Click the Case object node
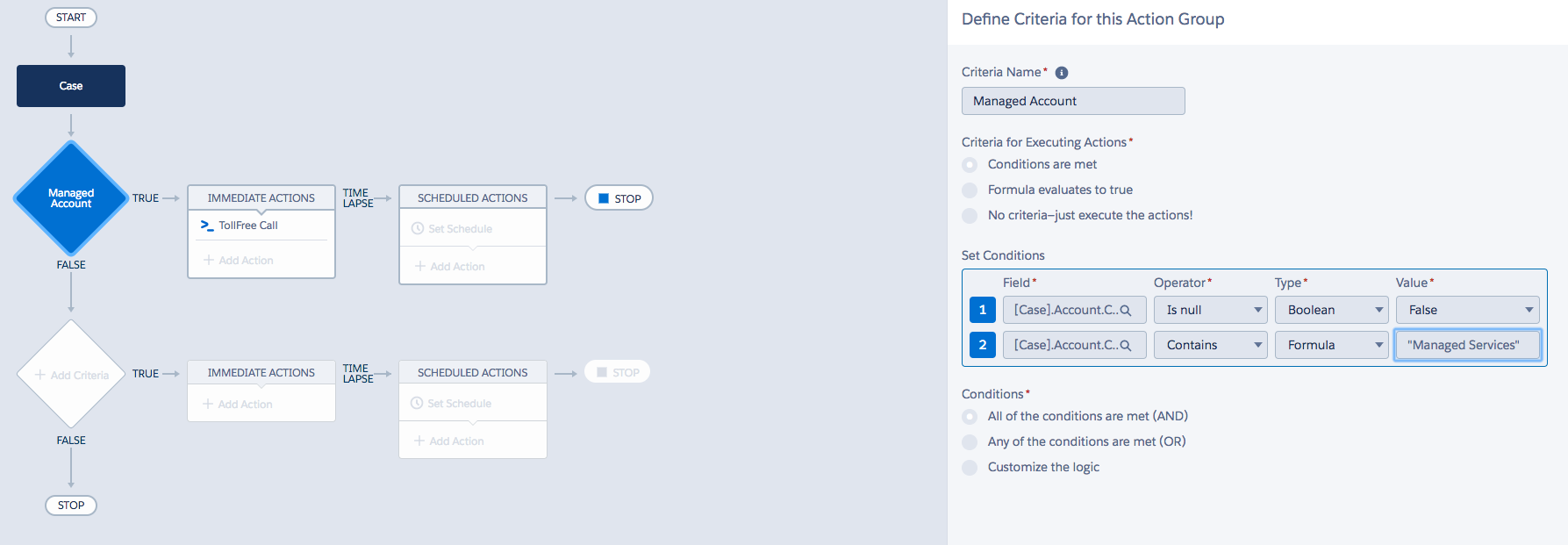This screenshot has width=1568, height=545. coord(71,86)
